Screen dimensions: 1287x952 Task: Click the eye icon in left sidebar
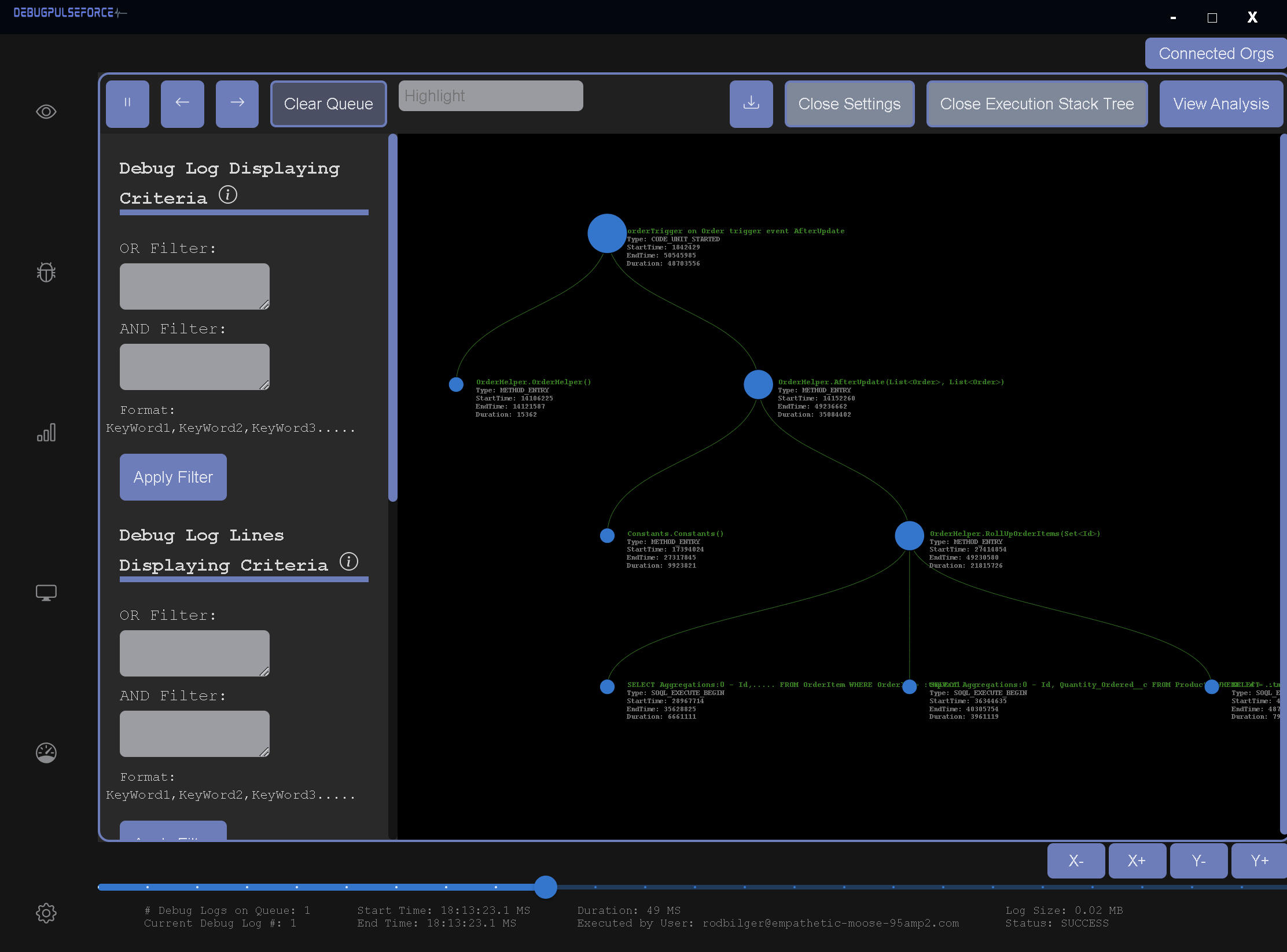(46, 112)
